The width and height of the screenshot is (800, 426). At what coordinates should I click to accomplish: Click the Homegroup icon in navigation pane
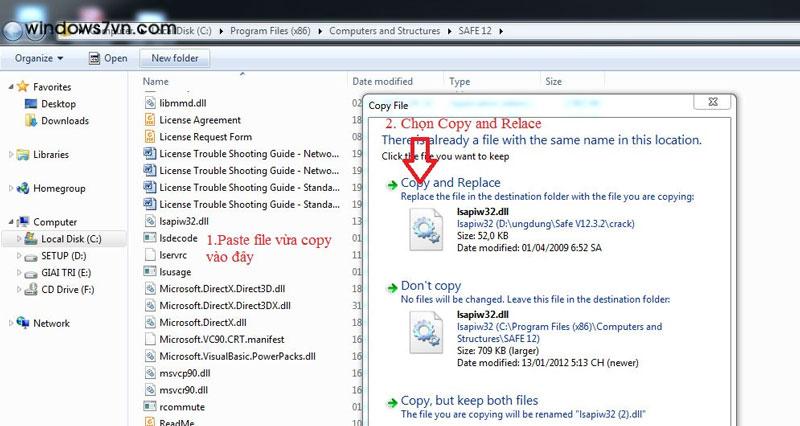tap(22, 188)
